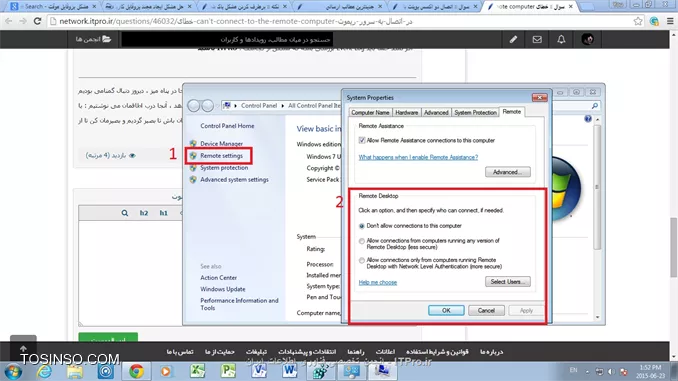Select Don't allow connections to this computer

coord(362,226)
